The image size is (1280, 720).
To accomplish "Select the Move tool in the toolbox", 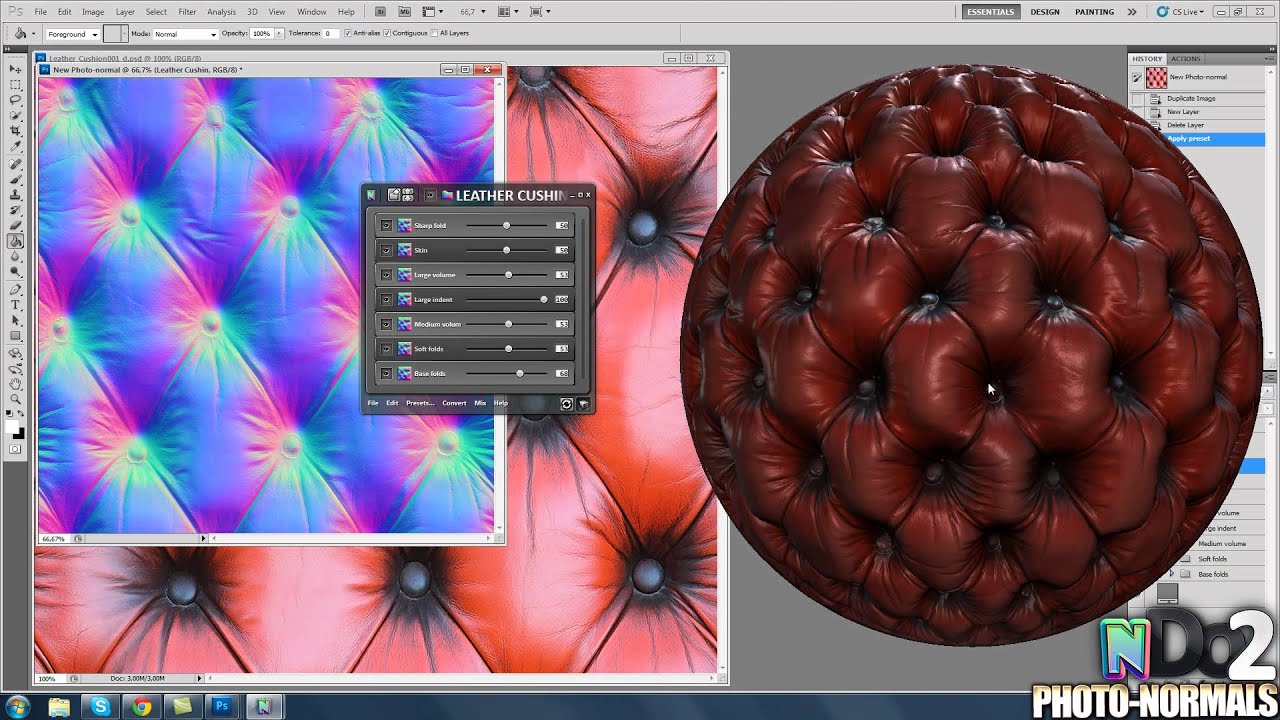I will click(16, 69).
